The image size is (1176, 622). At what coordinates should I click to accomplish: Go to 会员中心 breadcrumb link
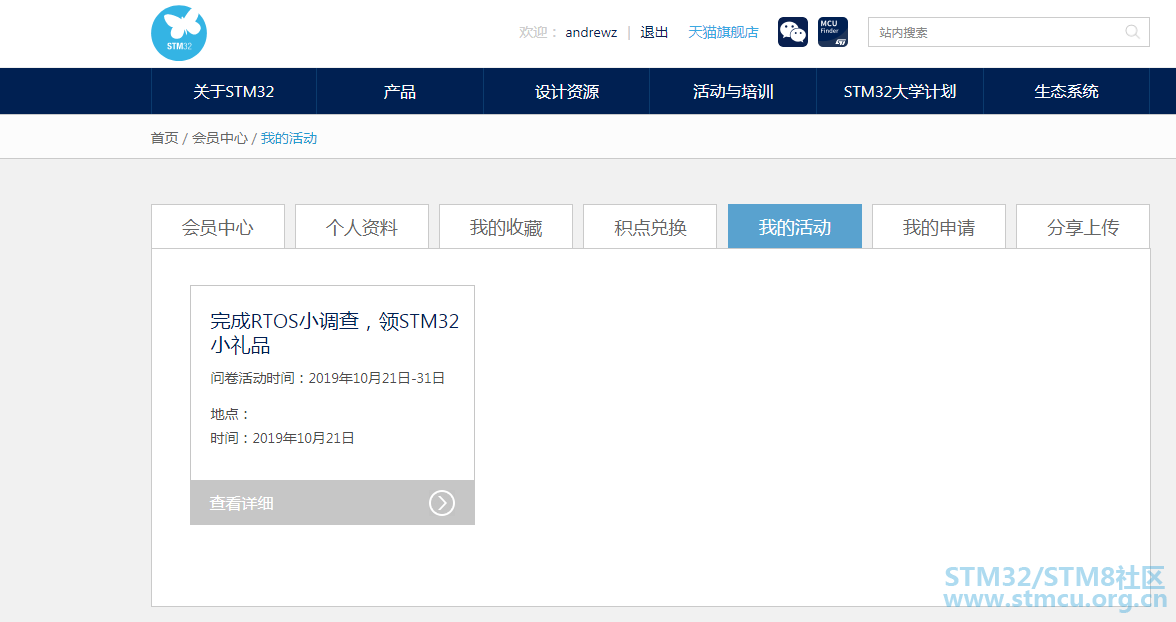coord(220,138)
